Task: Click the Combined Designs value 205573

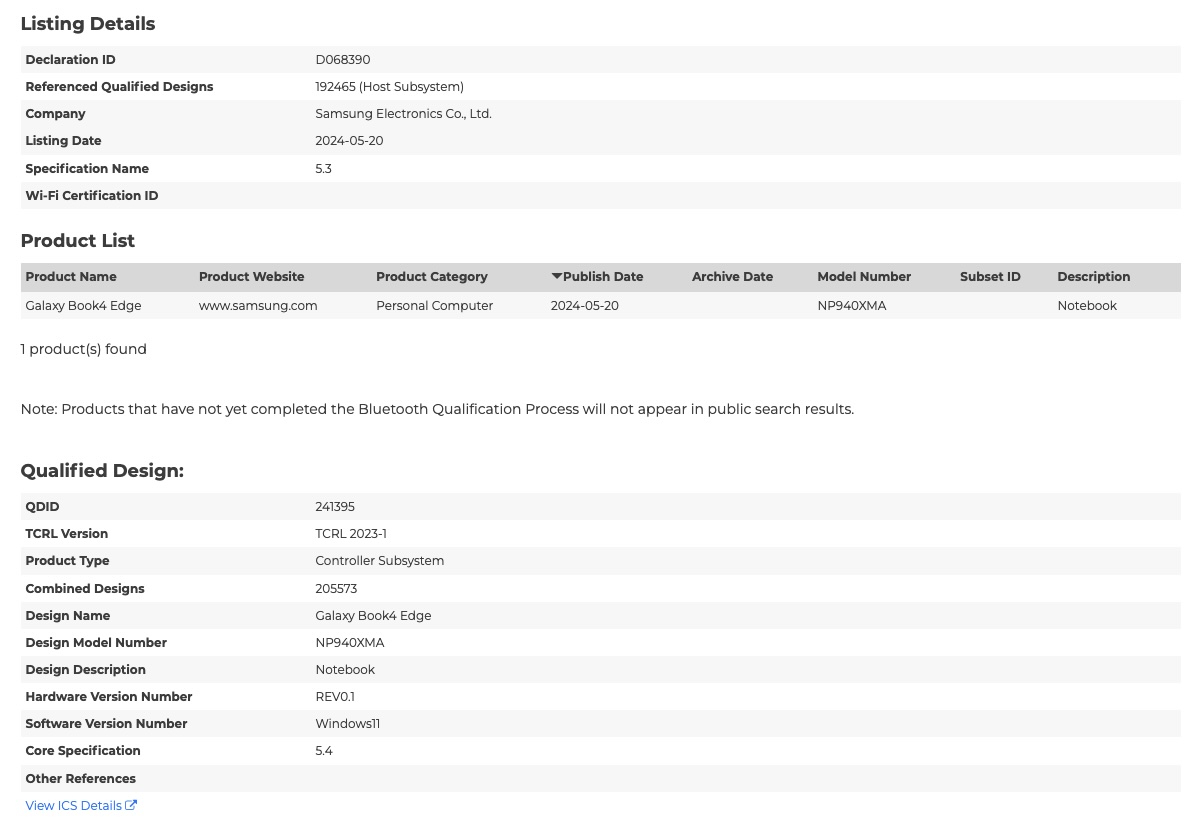Action: (336, 589)
